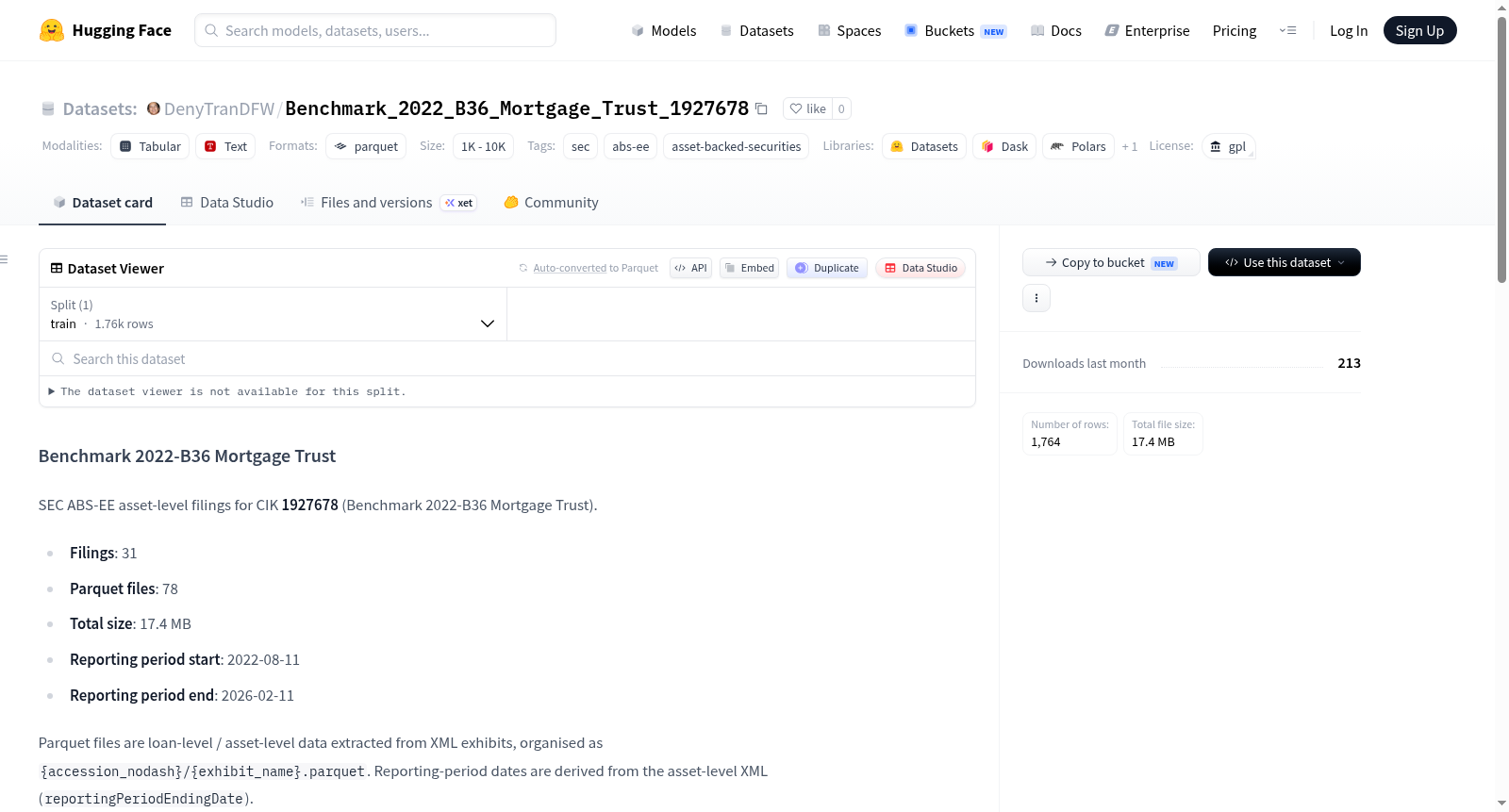This screenshot has height=812, width=1509.
Task: Click the Downloads last month value 213
Action: (1349, 363)
